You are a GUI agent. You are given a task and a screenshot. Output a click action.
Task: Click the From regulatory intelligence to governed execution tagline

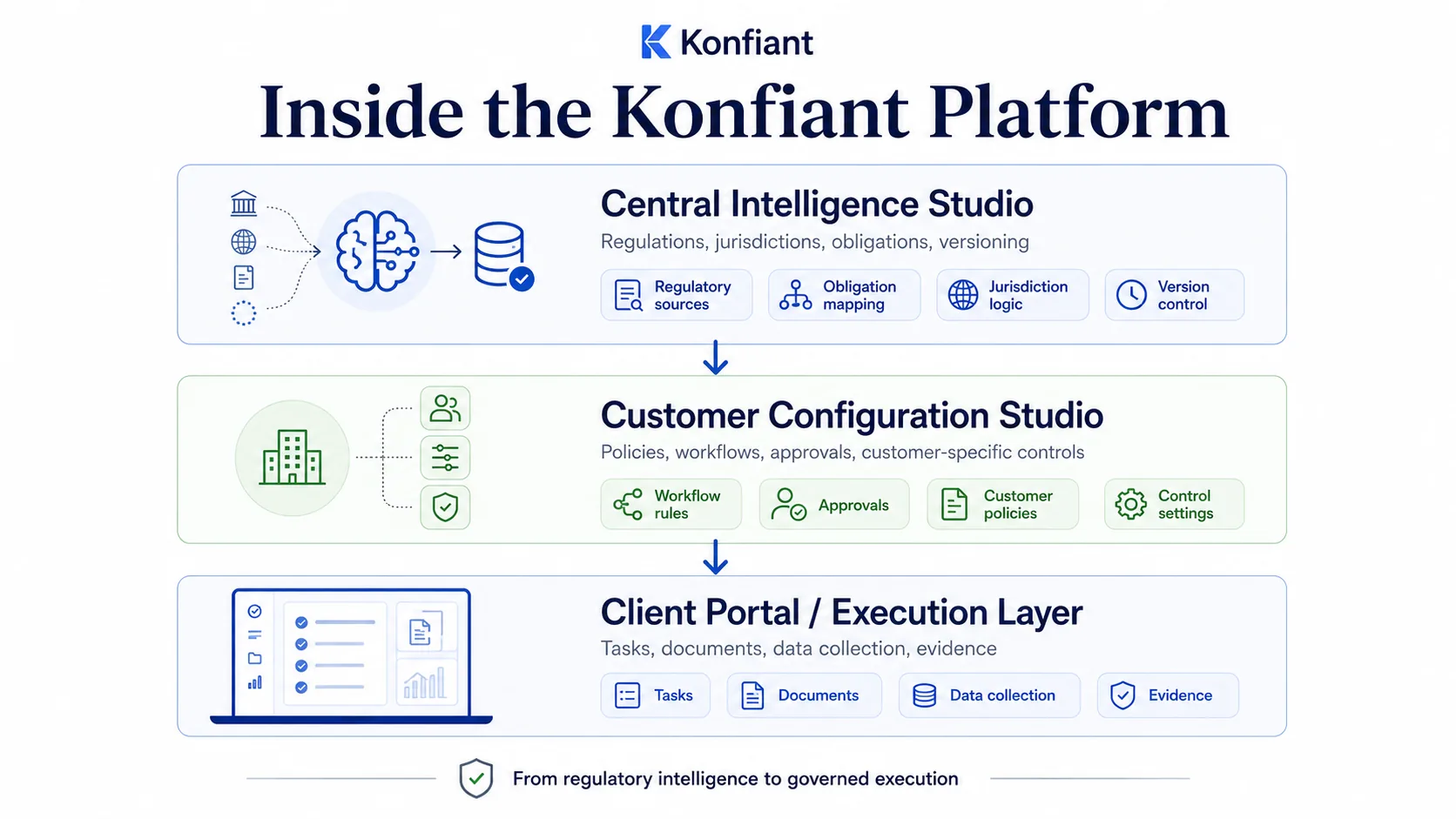736,779
